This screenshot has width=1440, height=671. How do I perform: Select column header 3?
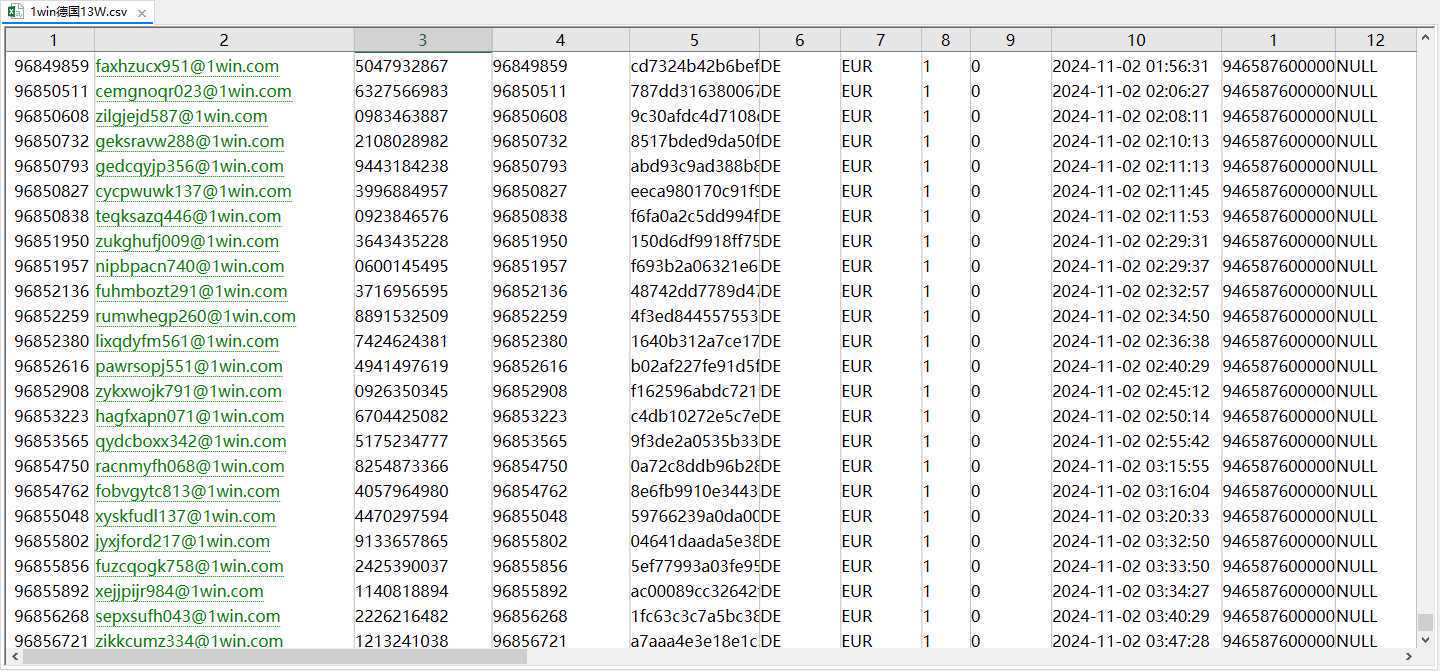coord(423,40)
